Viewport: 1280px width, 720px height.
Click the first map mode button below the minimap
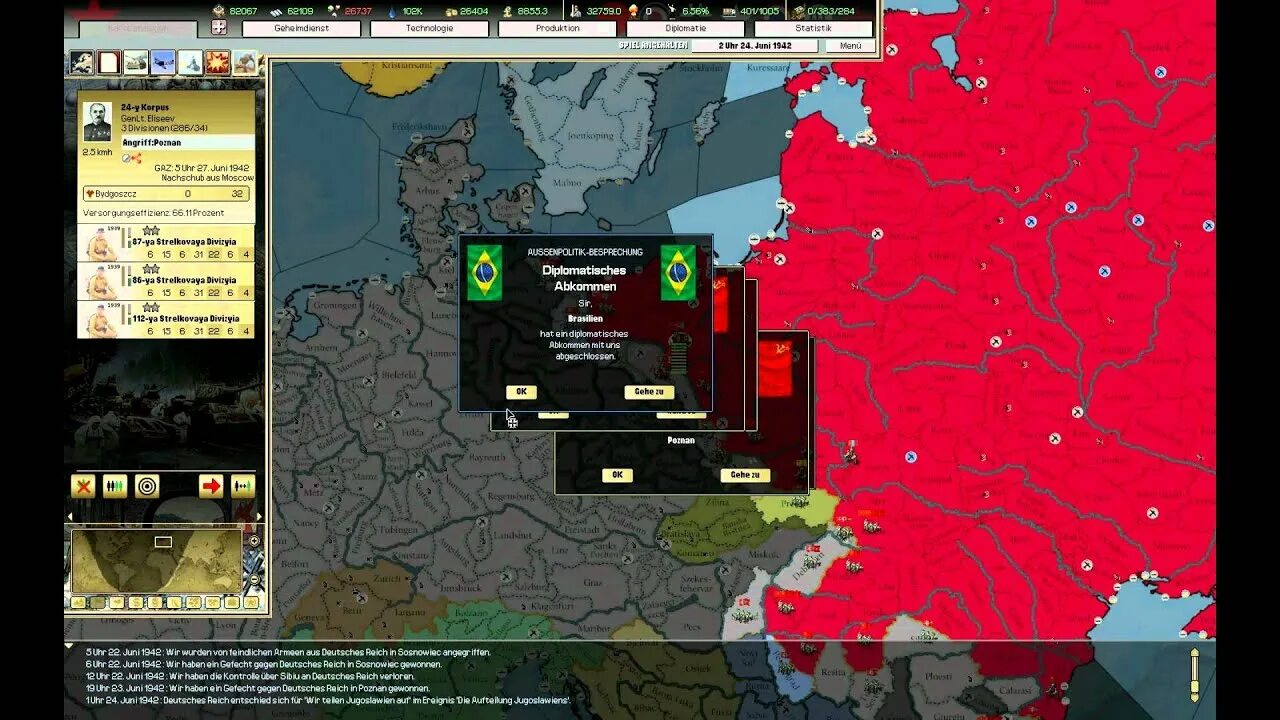click(x=78, y=603)
